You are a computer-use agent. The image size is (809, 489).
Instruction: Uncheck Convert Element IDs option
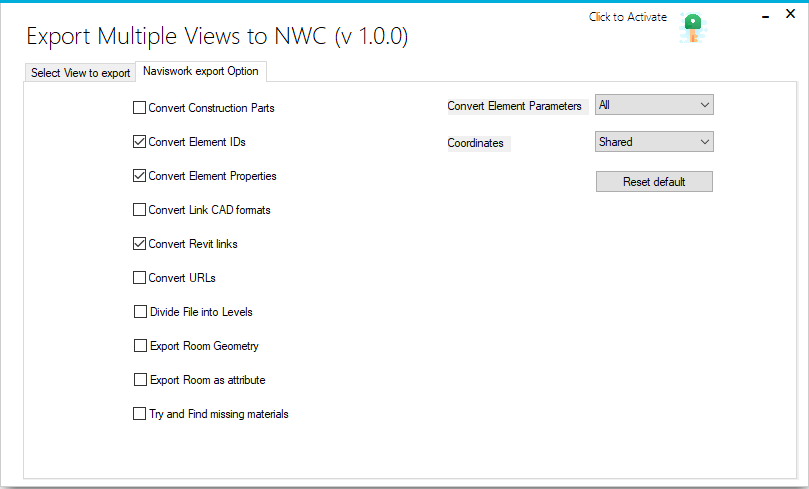(x=139, y=142)
